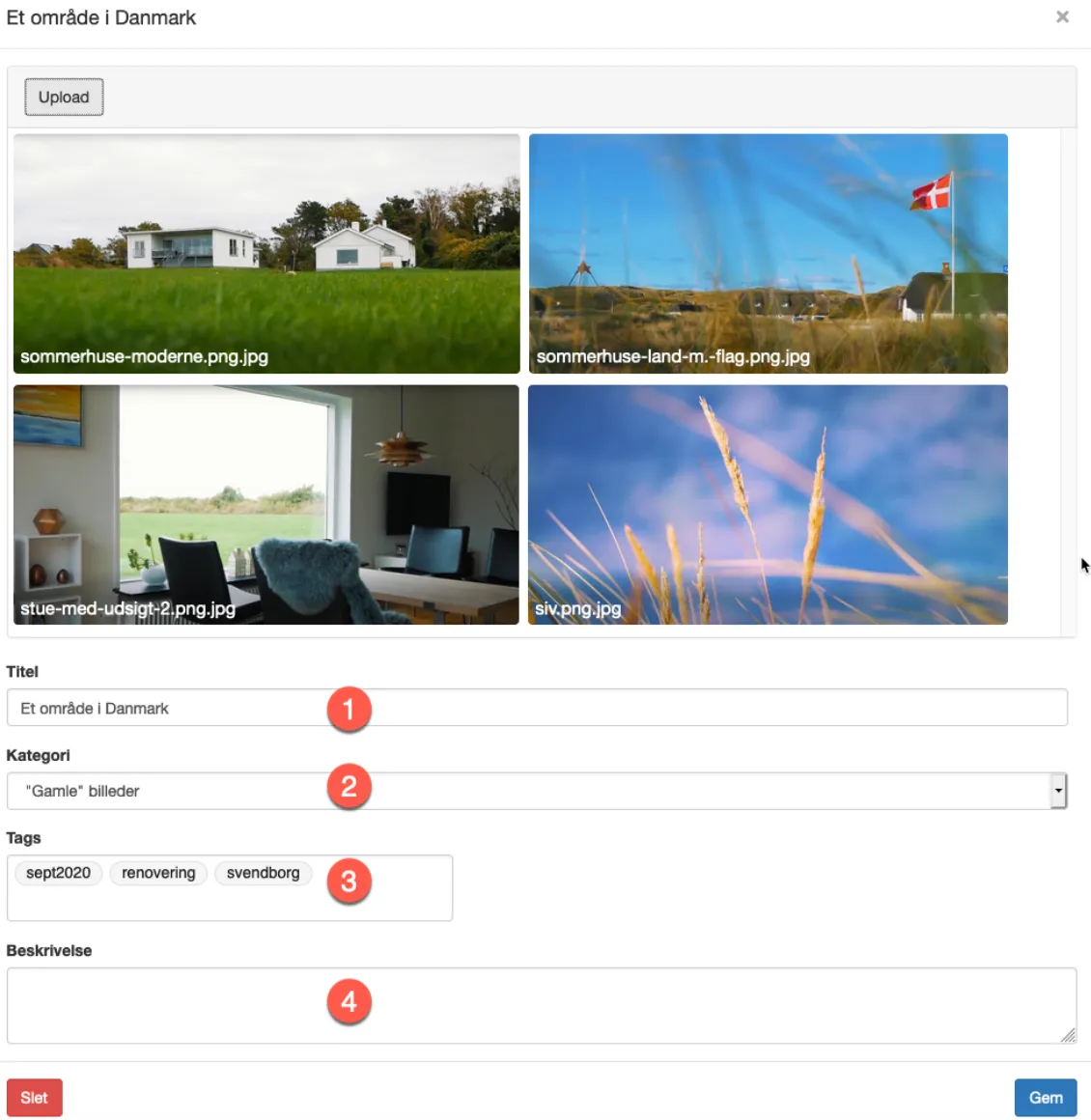Close the Et område i Danmark dialog
1091x1120 pixels.
click(x=1062, y=17)
